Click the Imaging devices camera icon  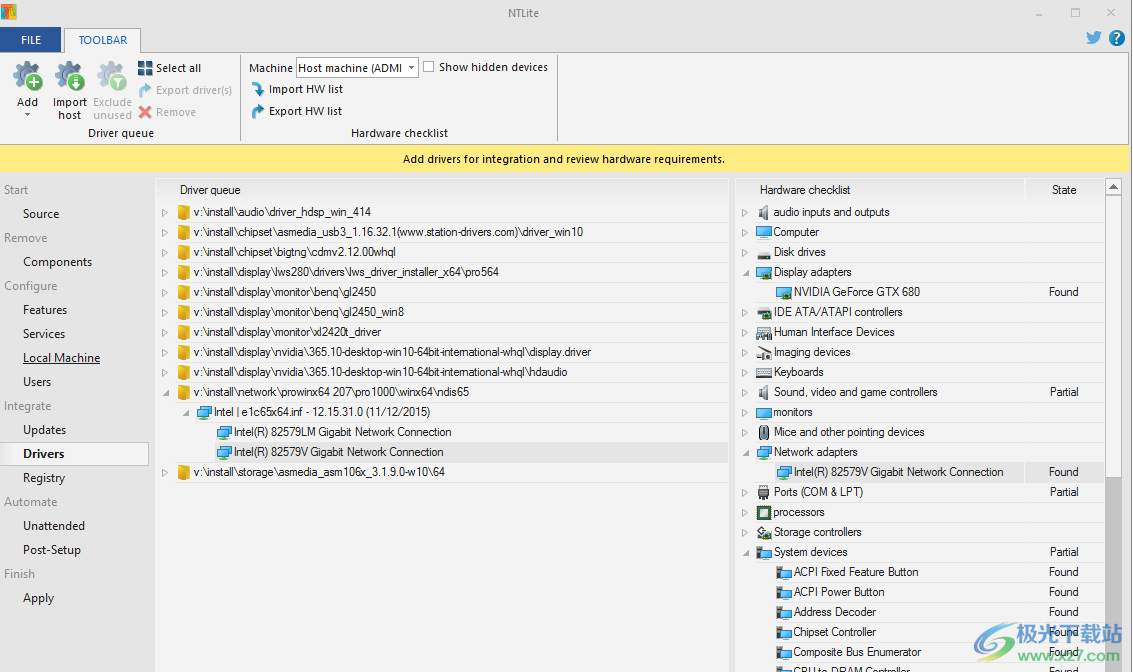(764, 353)
